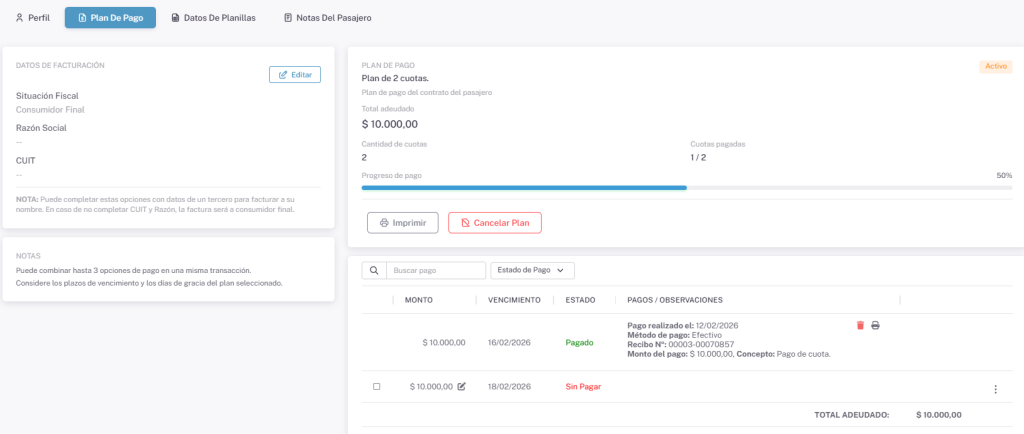Click the Estado column header
The image size is (1024, 434).
[x=580, y=300]
